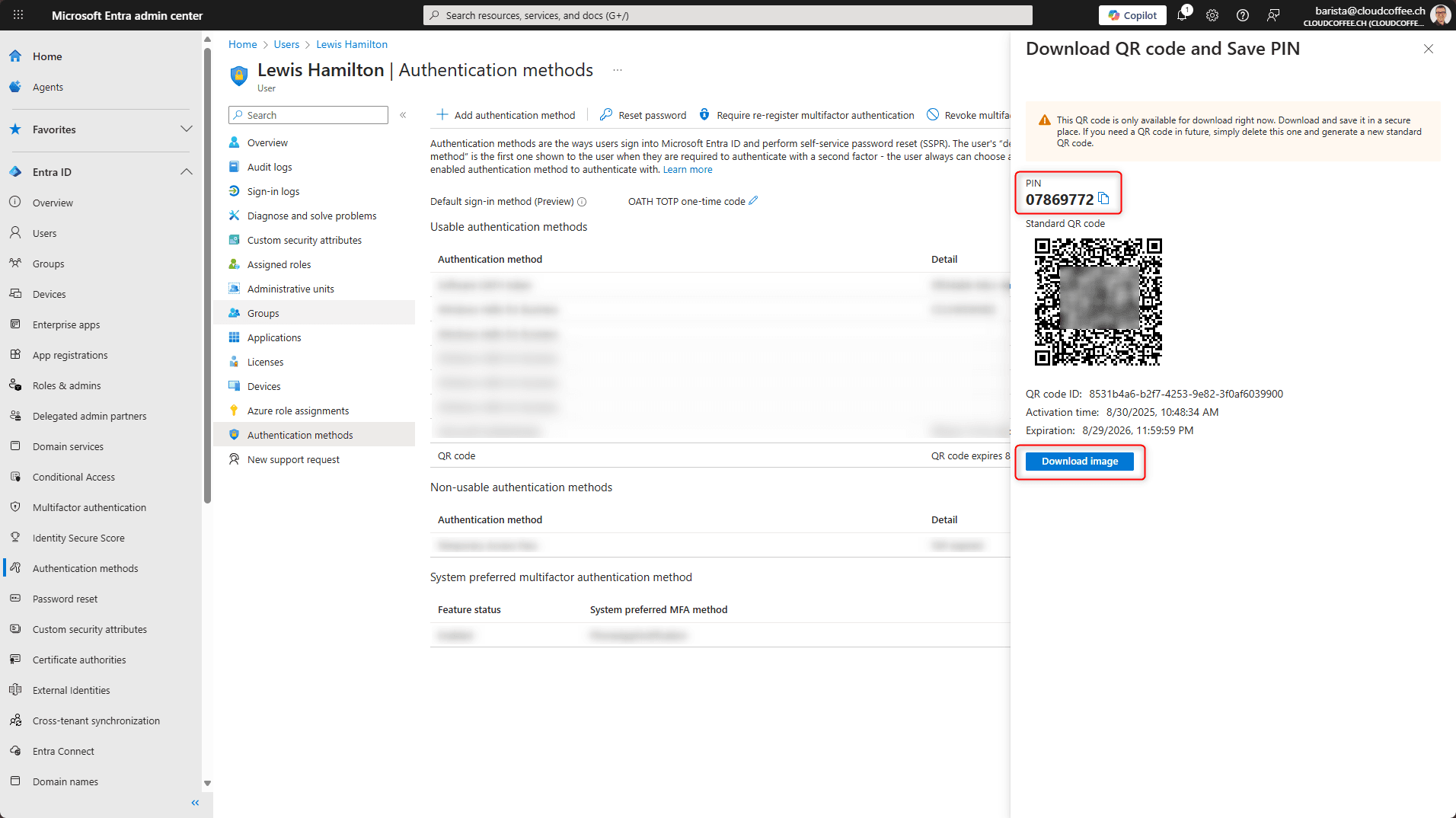Open the feedback icon in top bar

1273,15
